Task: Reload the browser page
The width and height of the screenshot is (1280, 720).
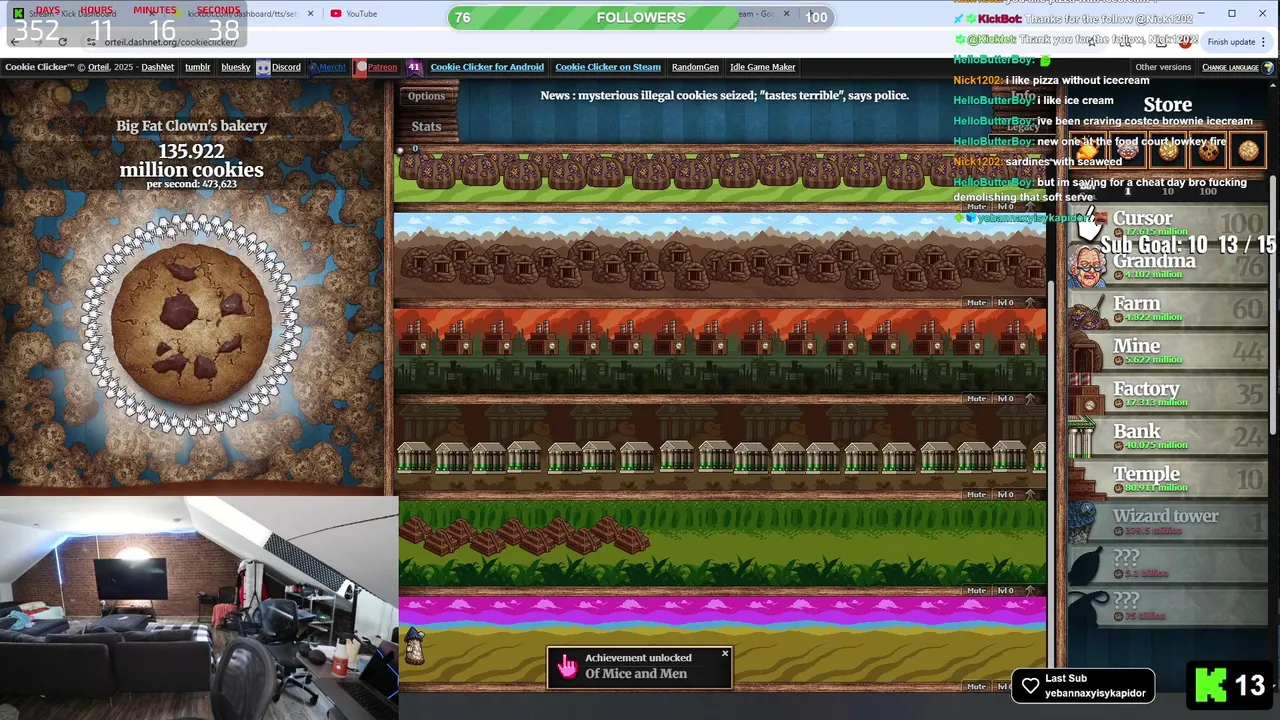Action: pos(62,42)
